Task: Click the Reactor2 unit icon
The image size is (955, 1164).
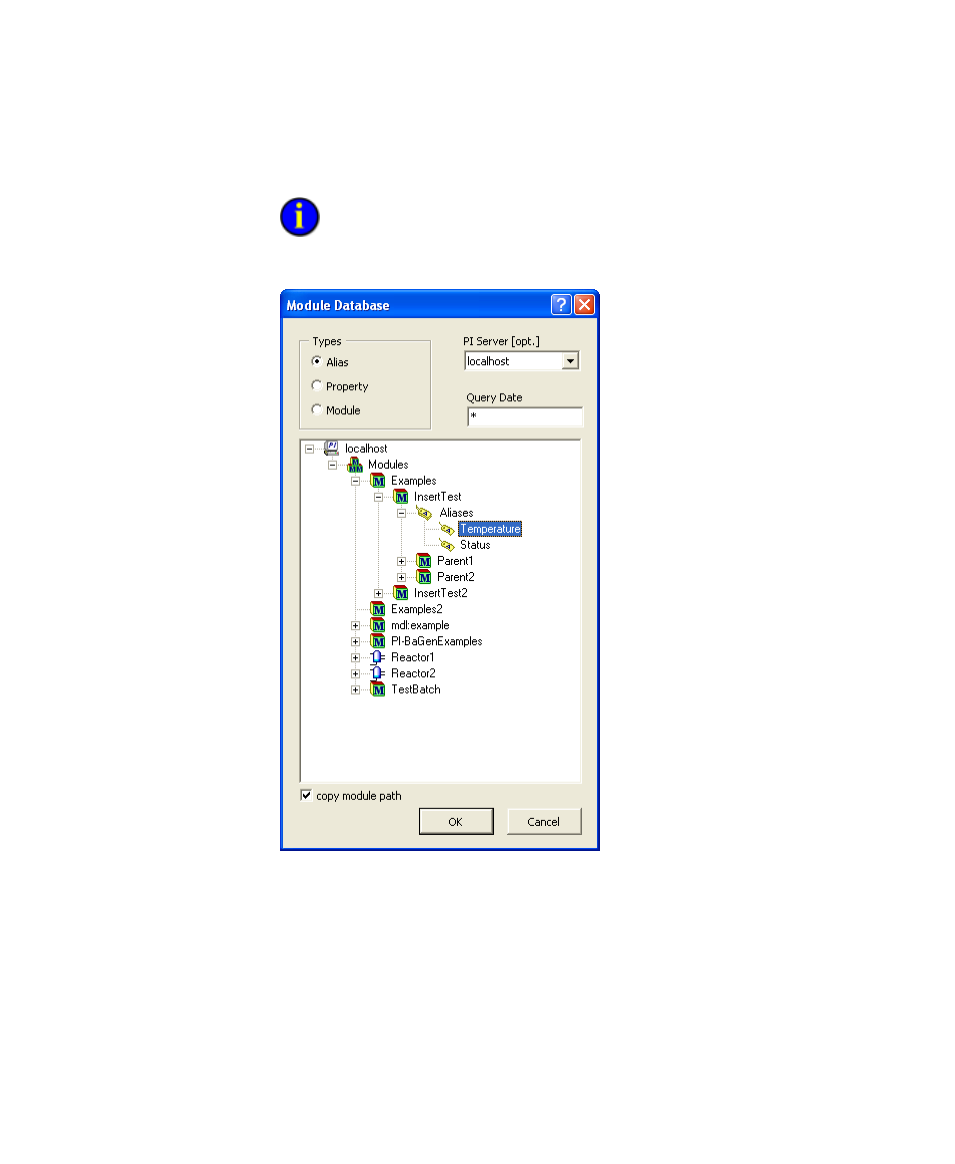Action: click(x=377, y=673)
